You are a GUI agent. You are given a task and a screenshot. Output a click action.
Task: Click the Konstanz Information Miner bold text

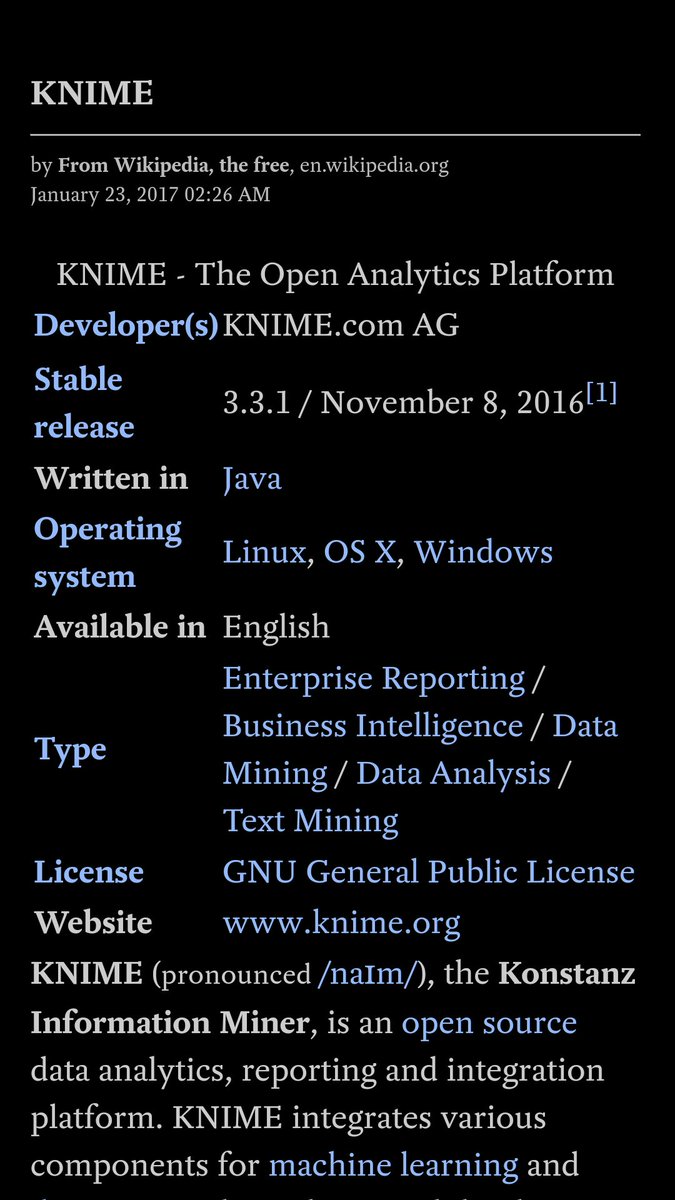[x=333, y=999]
